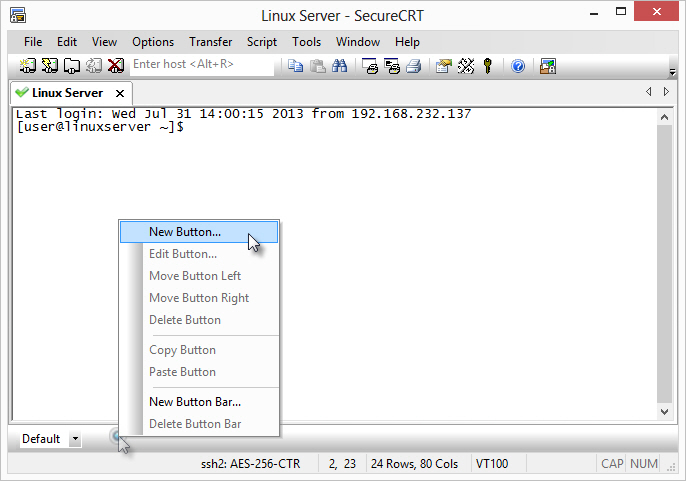The height and width of the screenshot is (481, 686).
Task: Click the Paste toolbar icon
Action: pyautogui.click(x=318, y=66)
